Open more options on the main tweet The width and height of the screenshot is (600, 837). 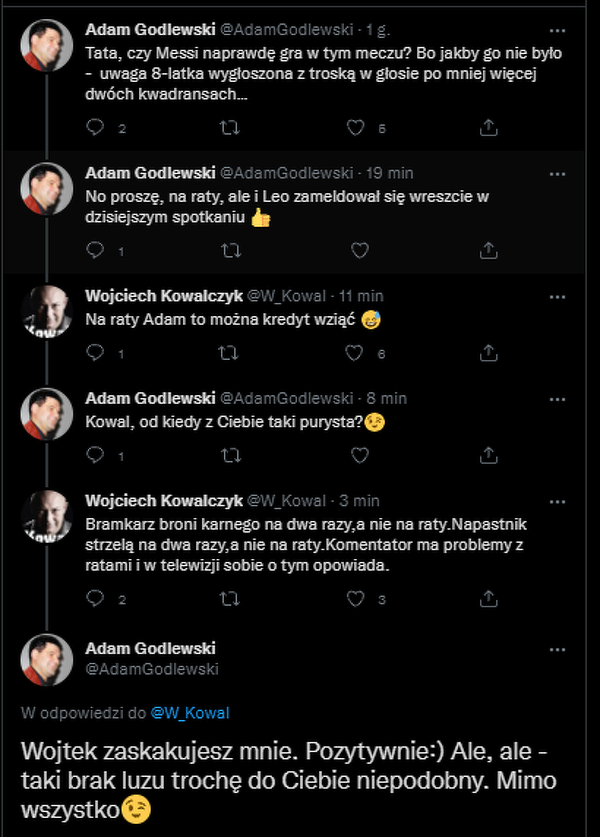558,649
